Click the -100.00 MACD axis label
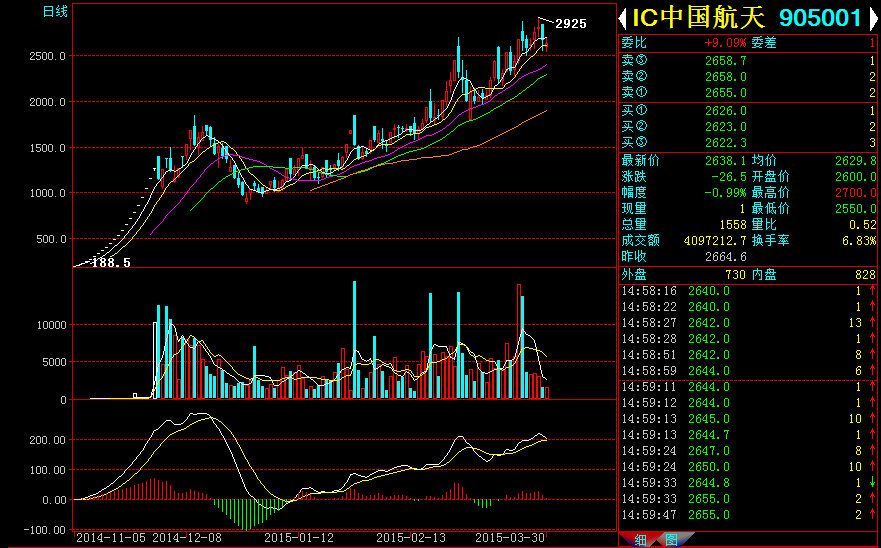The image size is (881, 548). (44, 529)
